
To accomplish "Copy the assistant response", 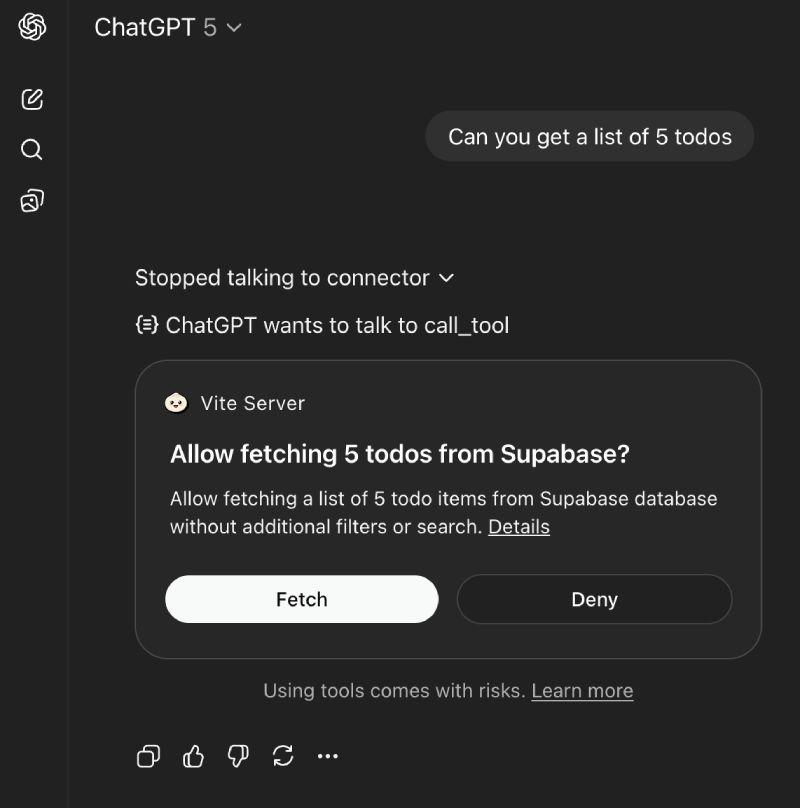I will click(147, 757).
